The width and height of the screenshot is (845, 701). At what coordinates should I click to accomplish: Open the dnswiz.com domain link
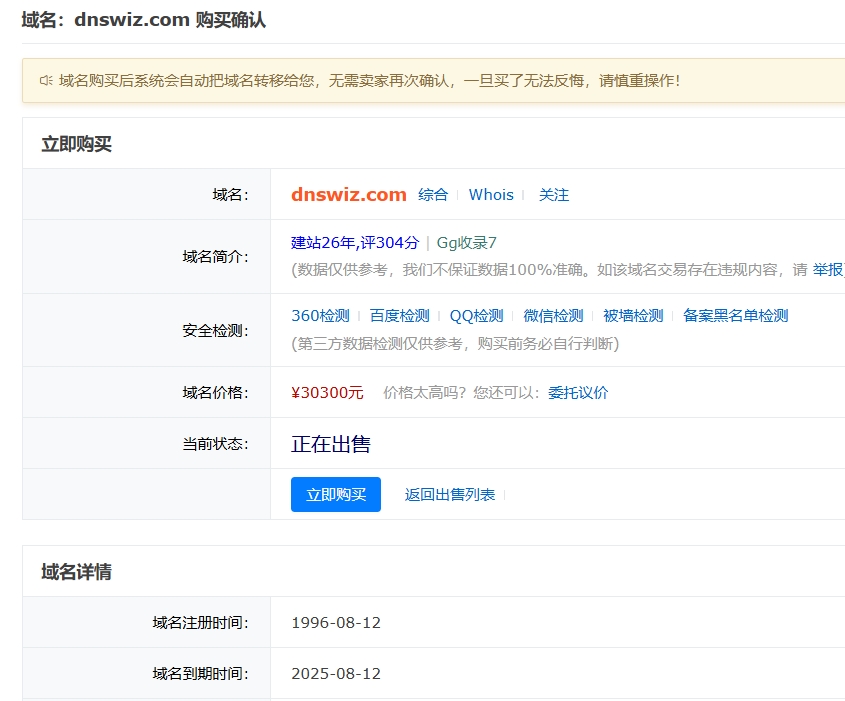click(x=348, y=195)
